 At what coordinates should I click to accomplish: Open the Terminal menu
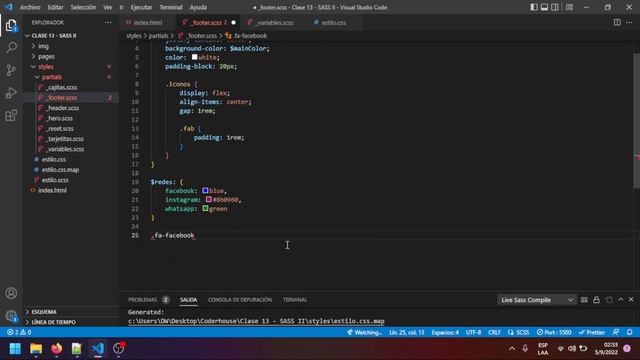pos(171,7)
